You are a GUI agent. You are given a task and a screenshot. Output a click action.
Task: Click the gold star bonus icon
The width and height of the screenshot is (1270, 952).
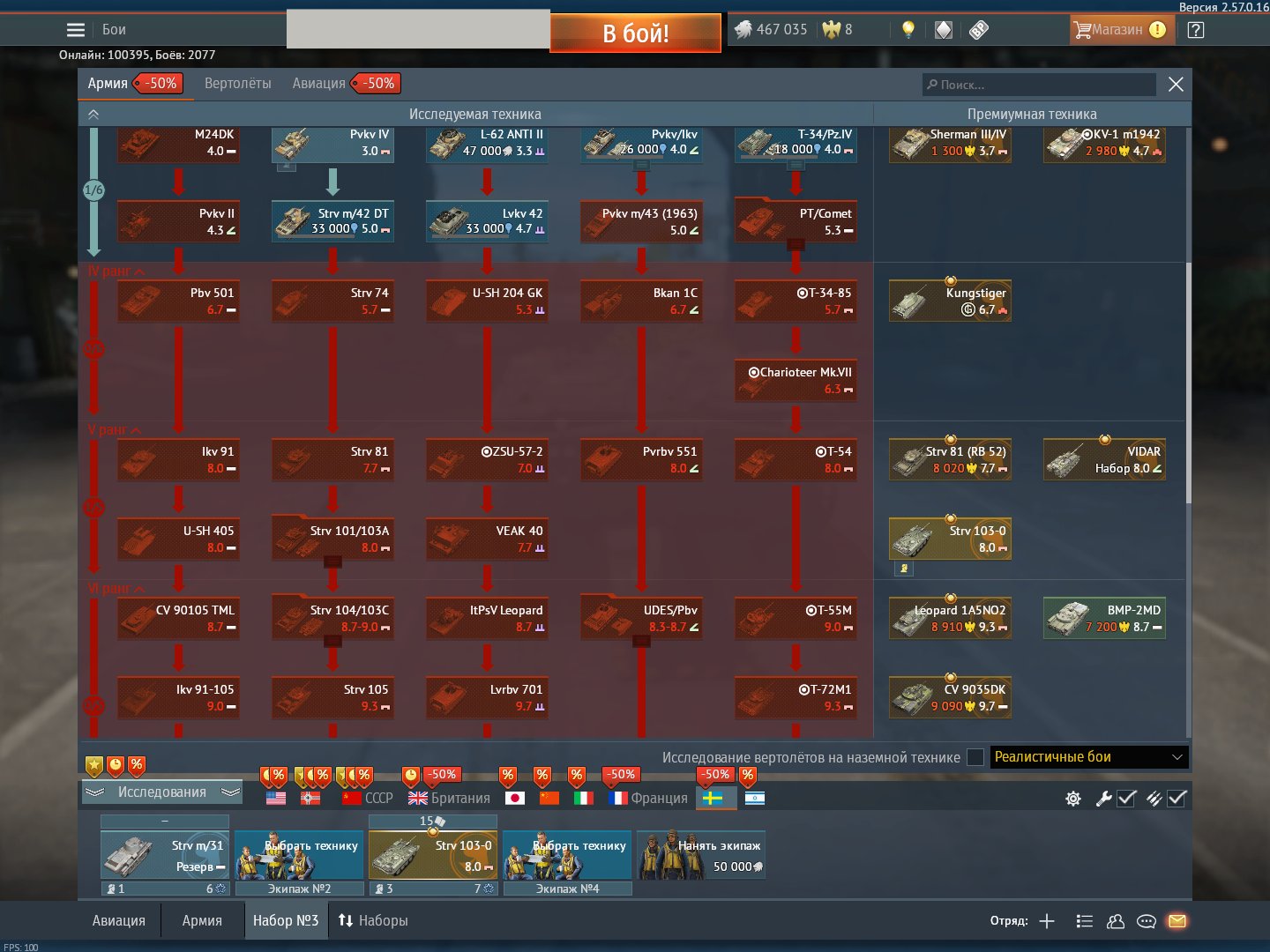94,765
